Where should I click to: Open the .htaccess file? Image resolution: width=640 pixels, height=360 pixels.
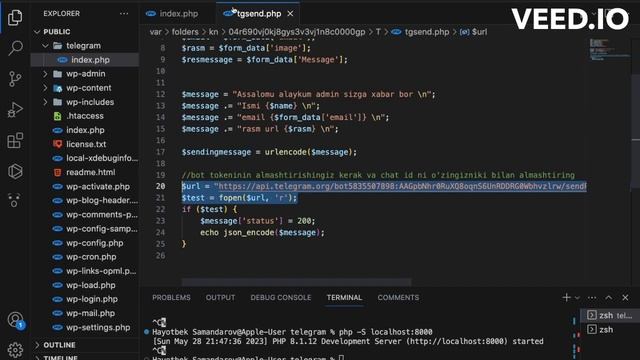tap(86, 116)
